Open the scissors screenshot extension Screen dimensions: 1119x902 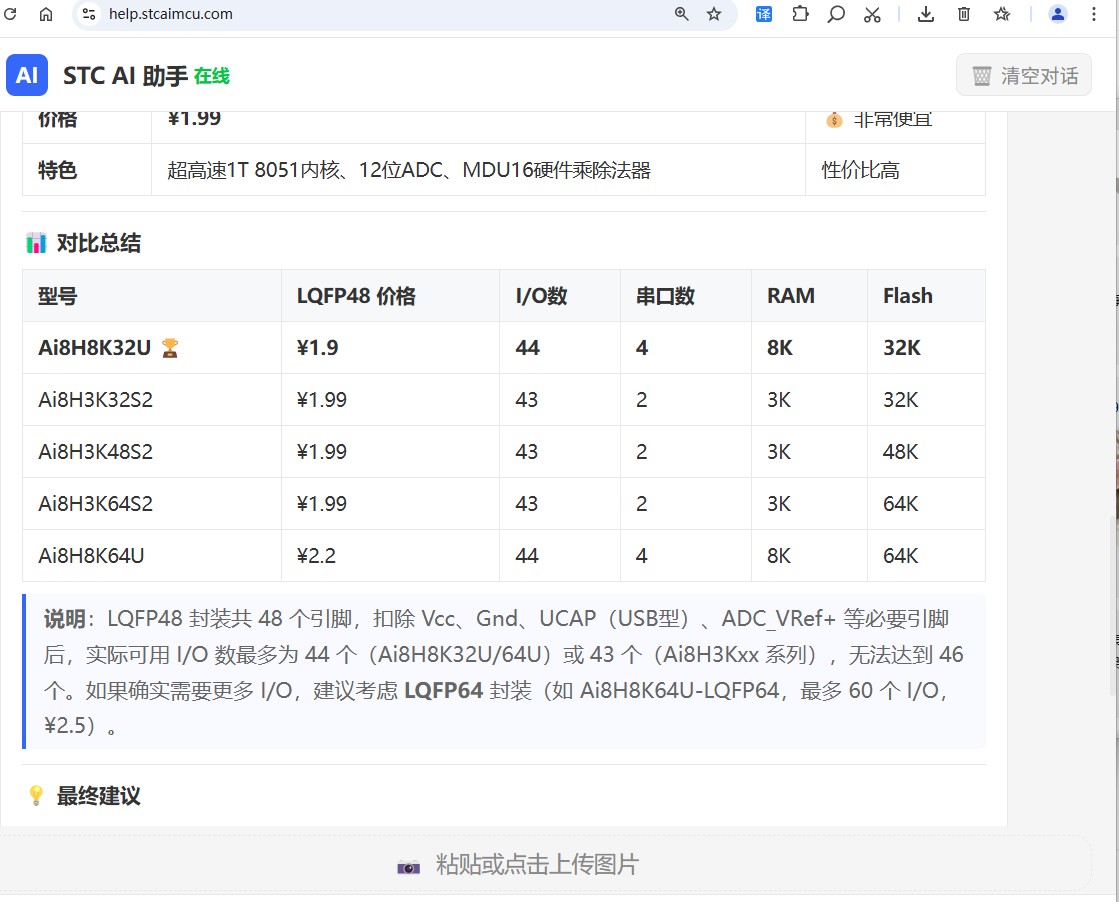[x=872, y=14]
